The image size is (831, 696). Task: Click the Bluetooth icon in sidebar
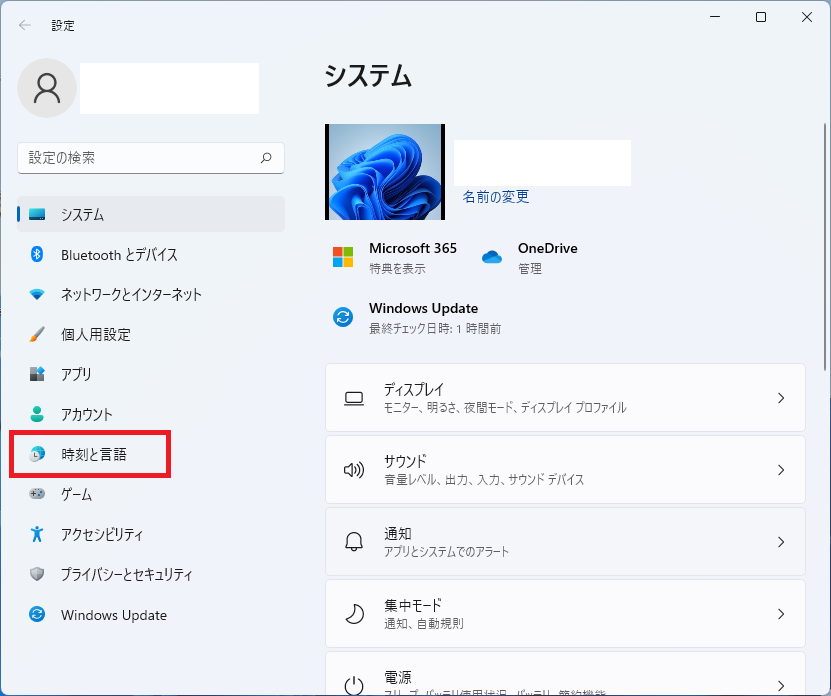37,255
